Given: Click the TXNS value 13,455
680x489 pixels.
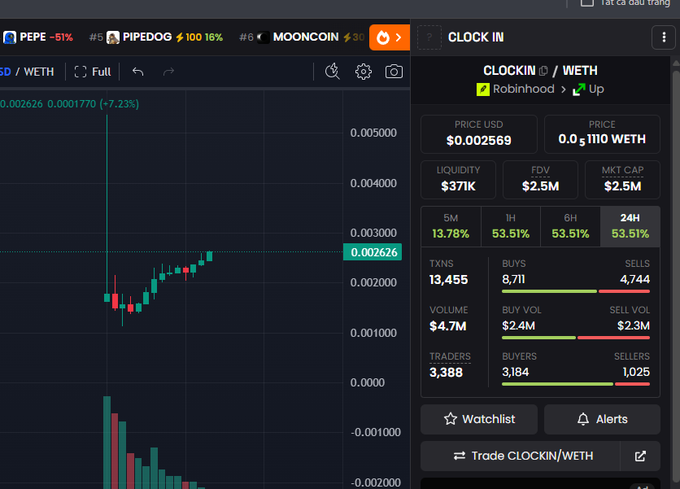Looking at the screenshot, I should pyautogui.click(x=448, y=280).
